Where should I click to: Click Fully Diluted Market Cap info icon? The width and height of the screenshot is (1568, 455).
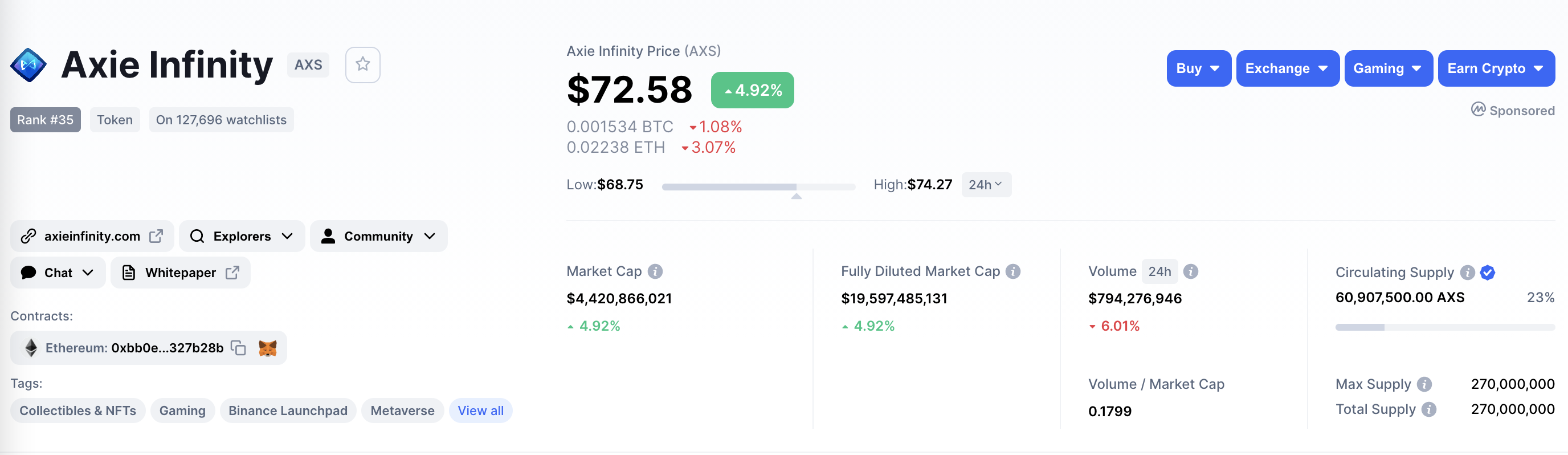[x=1013, y=271]
